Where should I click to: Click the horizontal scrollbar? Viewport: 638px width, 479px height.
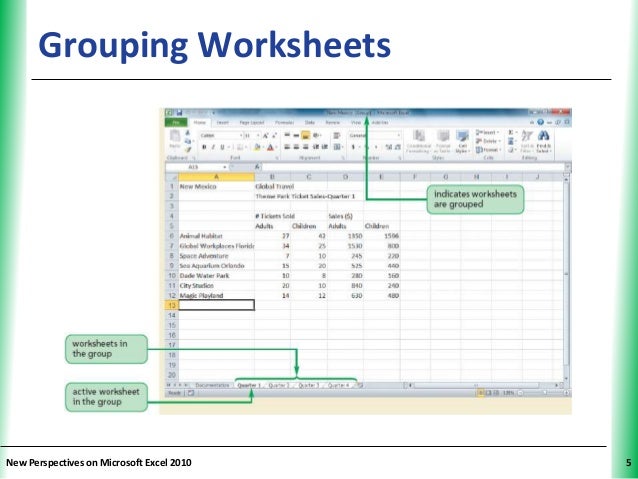[x=483, y=385]
